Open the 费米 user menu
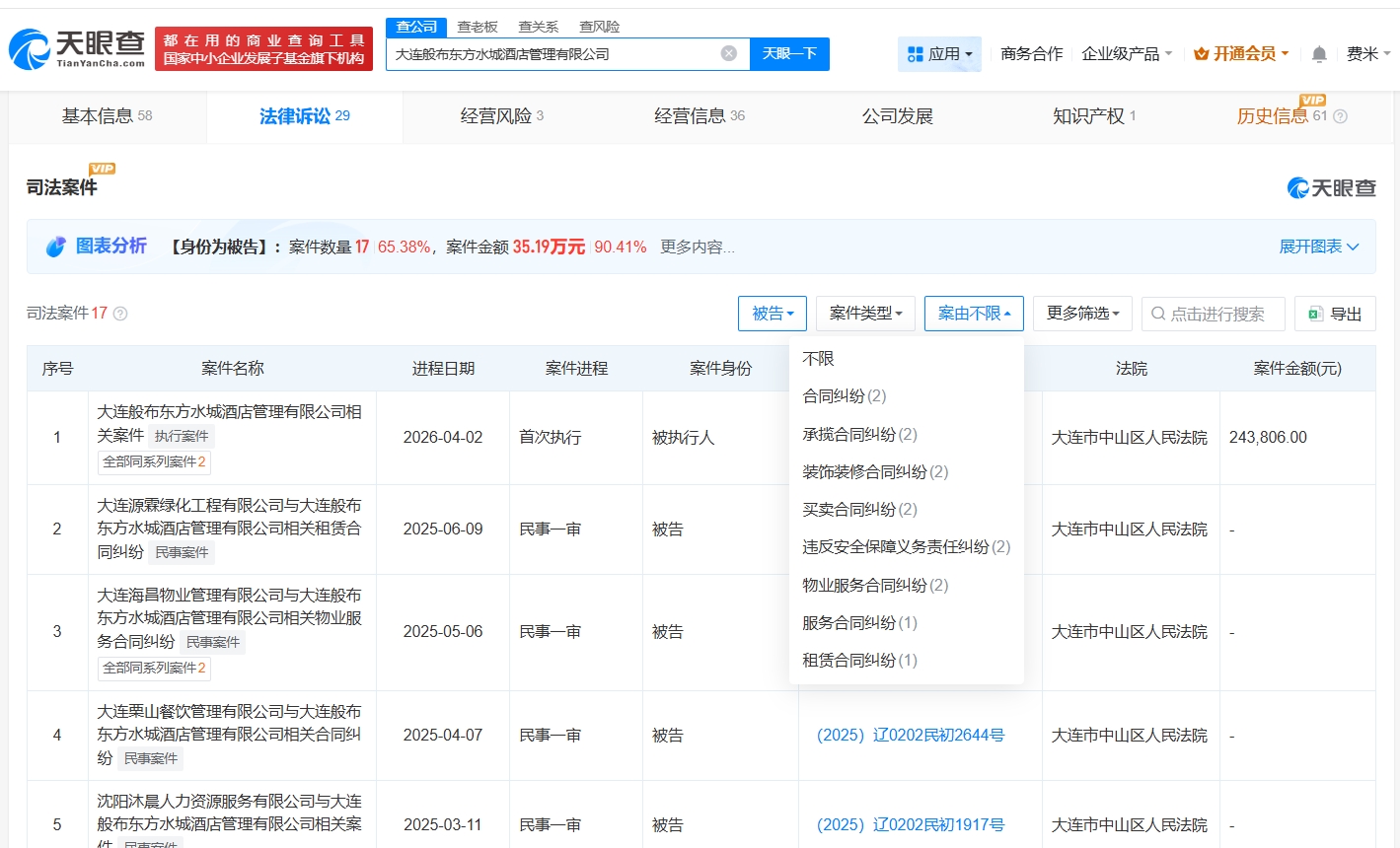The image size is (1400, 848). (x=1367, y=54)
